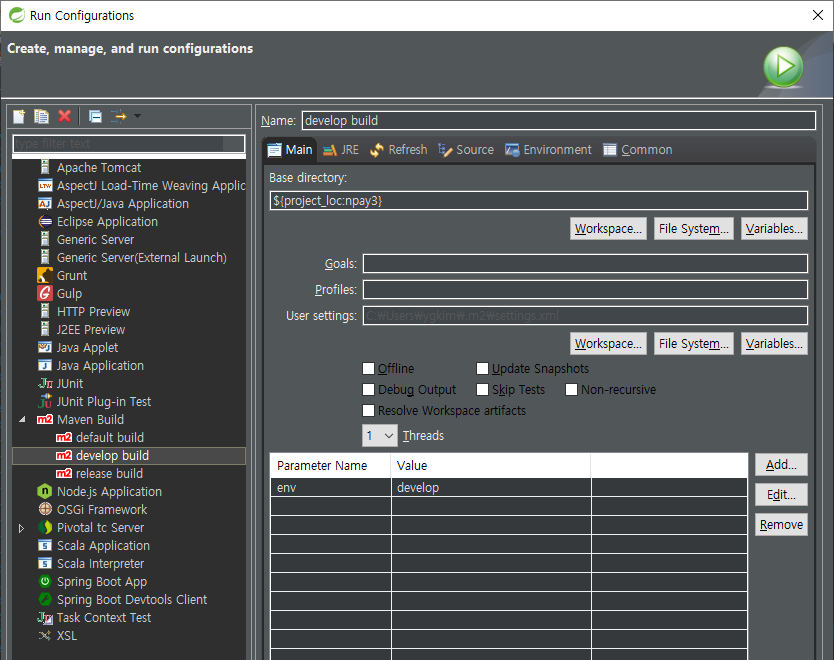Click the Add... parameter button

coord(781,465)
